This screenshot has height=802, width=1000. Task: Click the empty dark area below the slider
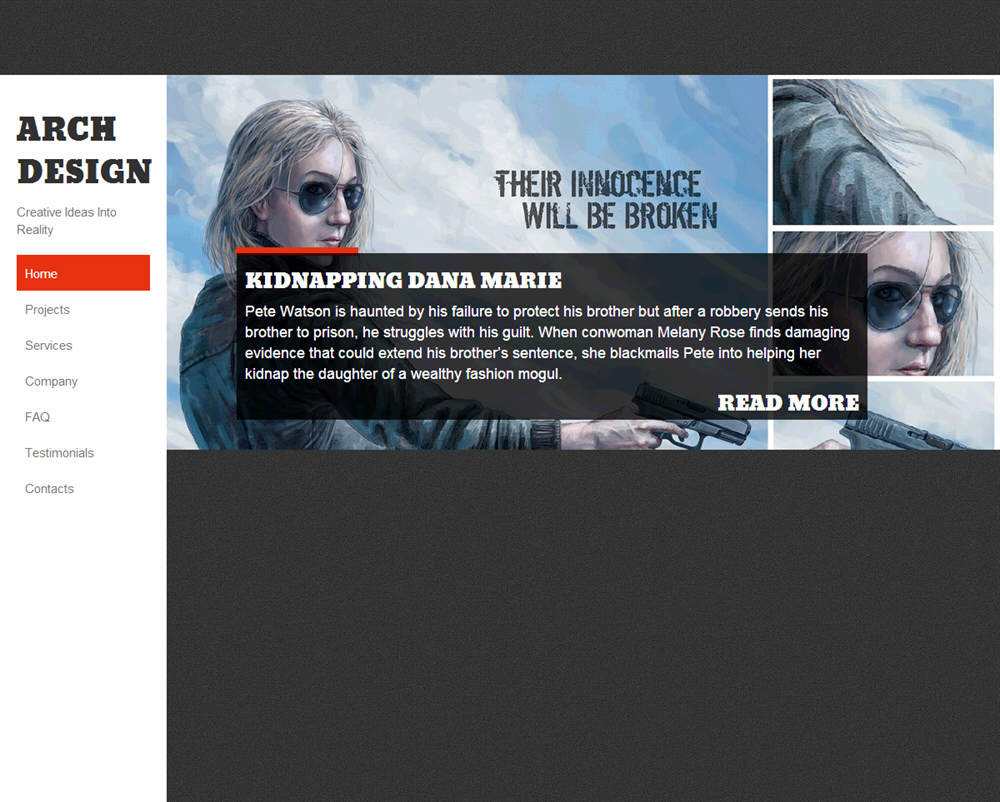point(580,620)
